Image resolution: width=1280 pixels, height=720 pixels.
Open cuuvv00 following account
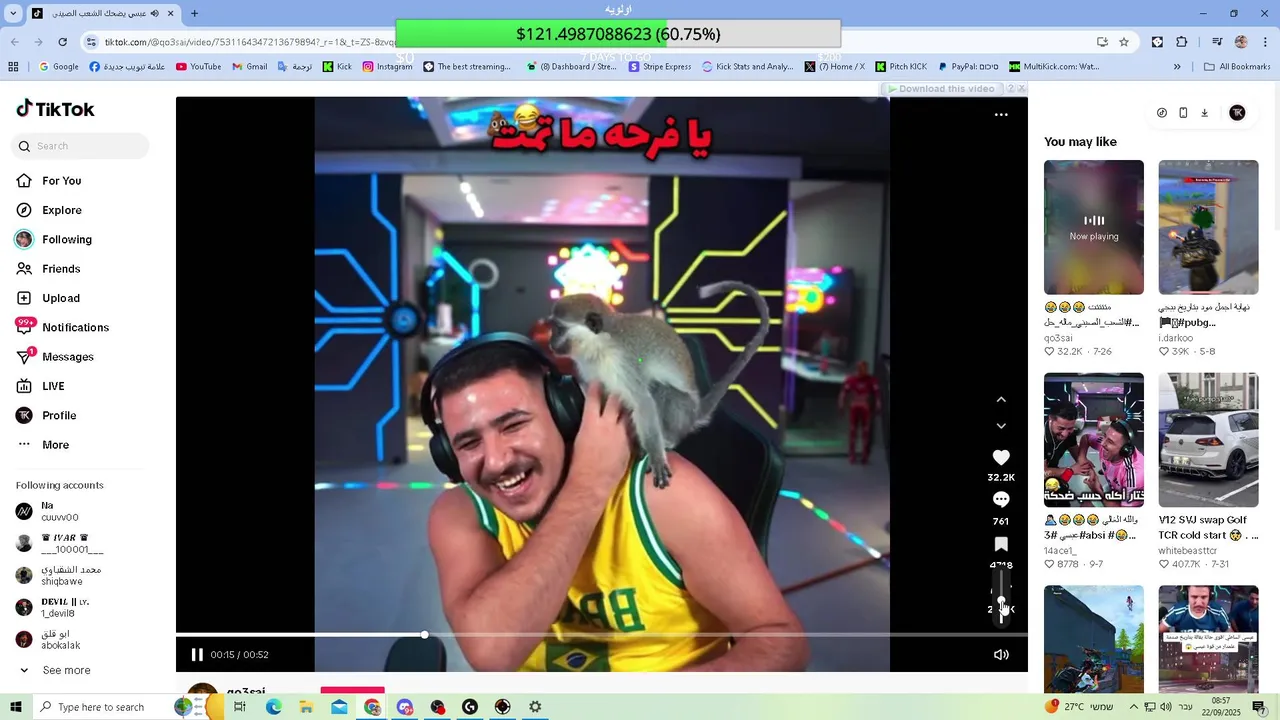point(60,511)
